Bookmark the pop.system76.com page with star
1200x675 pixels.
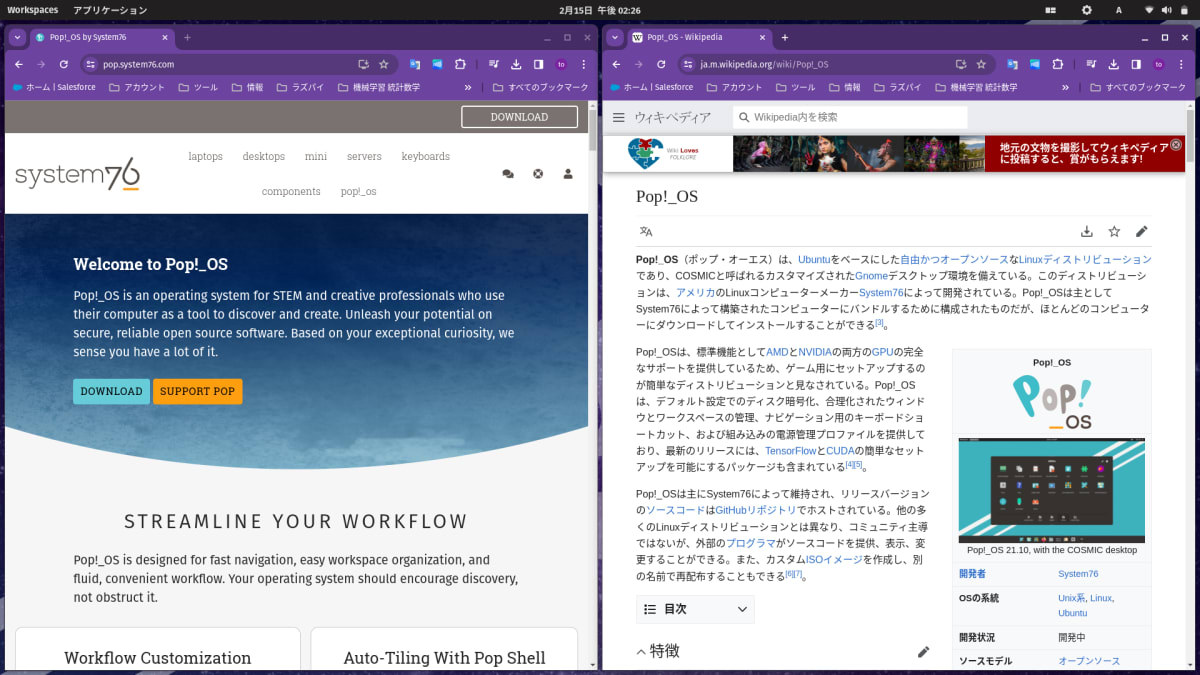383,64
